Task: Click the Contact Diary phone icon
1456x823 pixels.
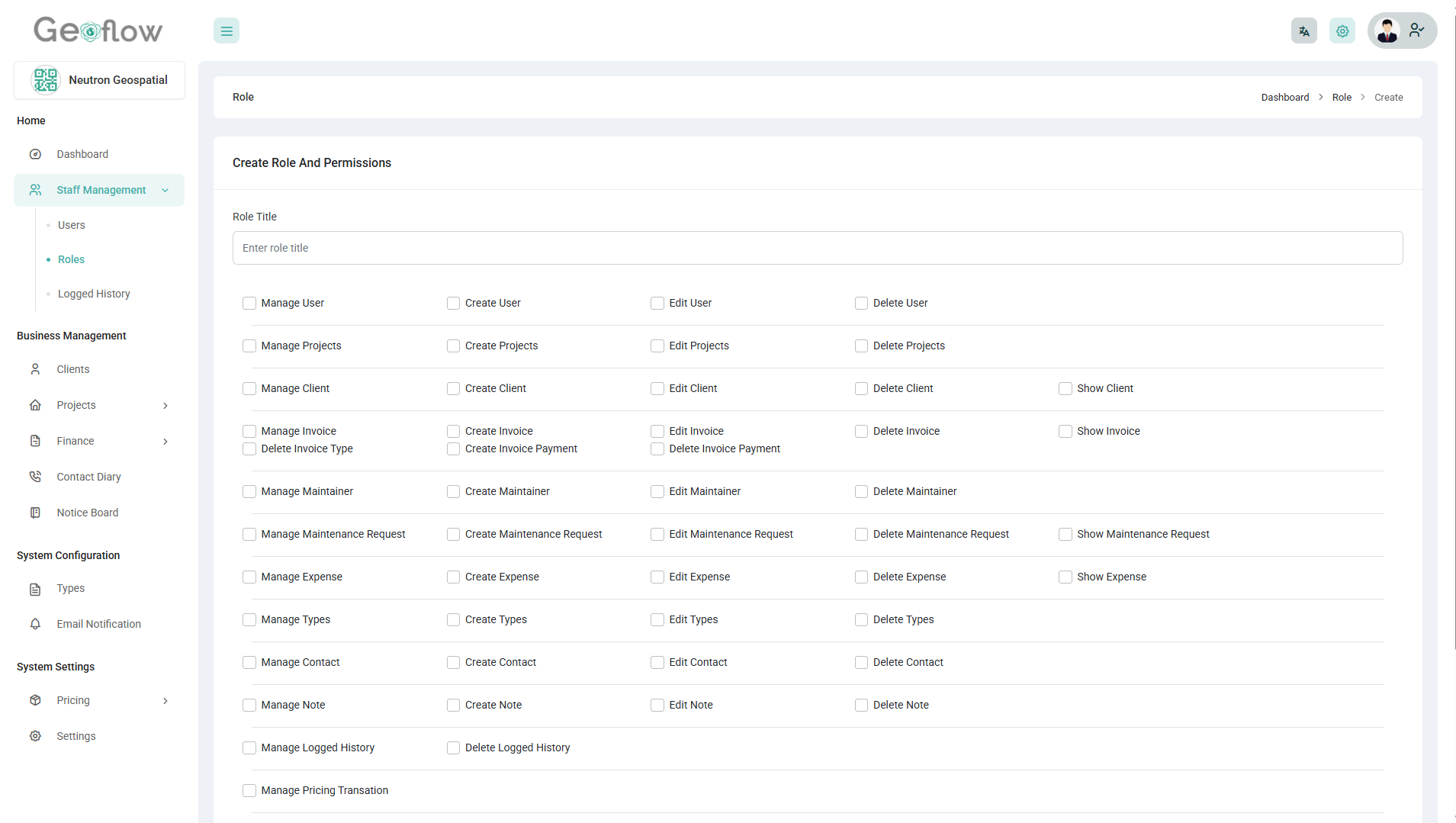Action: coord(35,477)
